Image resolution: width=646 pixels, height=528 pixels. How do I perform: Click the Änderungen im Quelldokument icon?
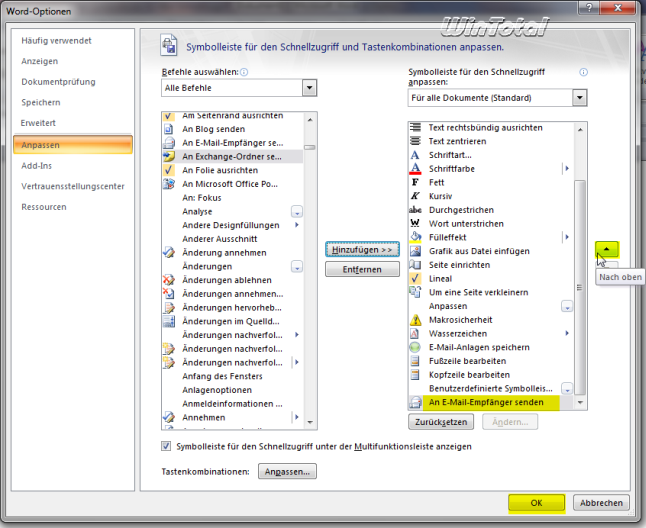(169, 321)
